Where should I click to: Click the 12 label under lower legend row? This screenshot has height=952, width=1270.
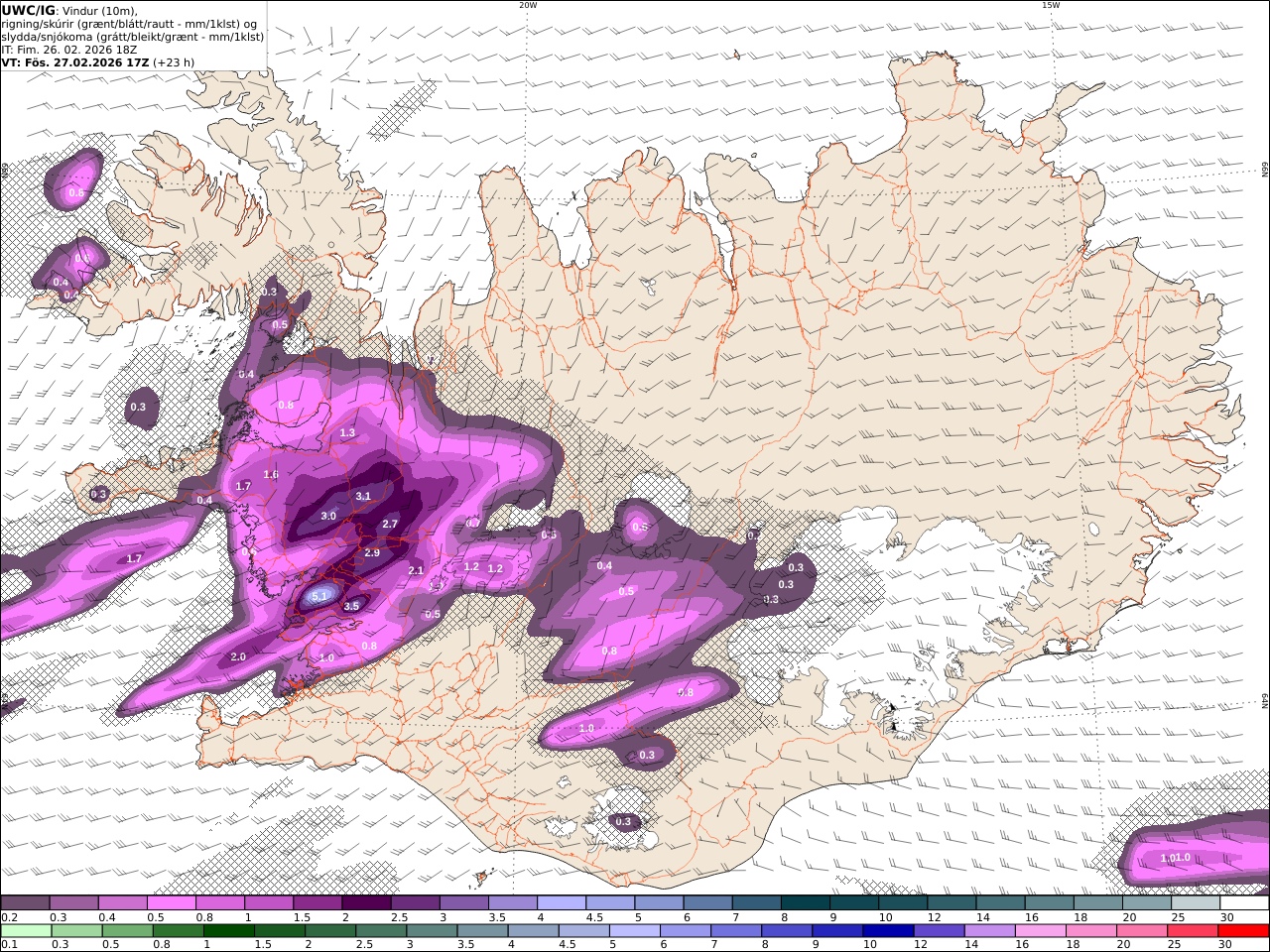click(923, 945)
